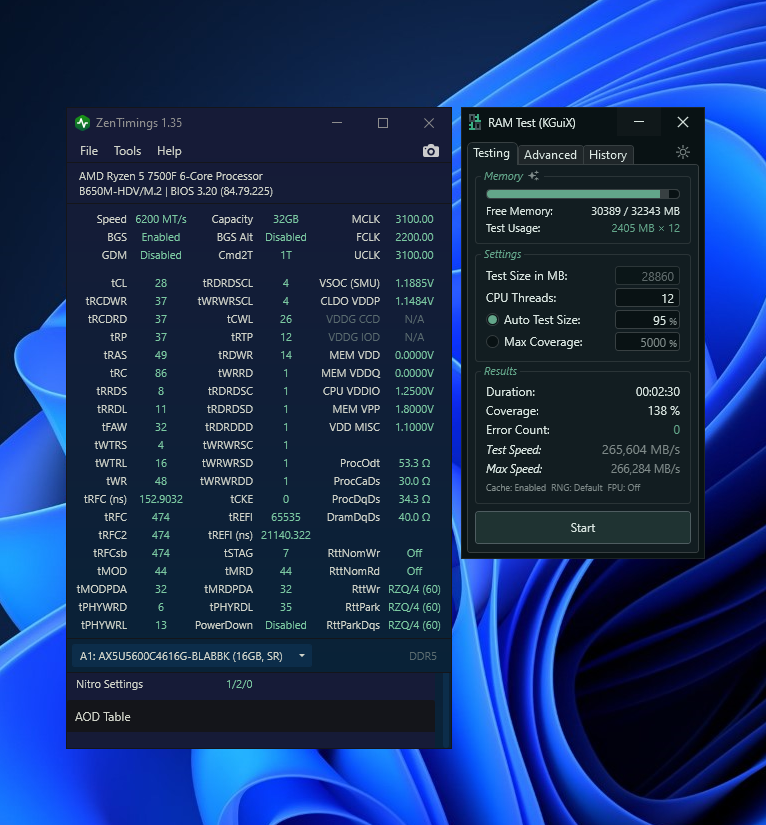Click the Nitro Settings row
This screenshot has width=766, height=825.
pos(251,684)
